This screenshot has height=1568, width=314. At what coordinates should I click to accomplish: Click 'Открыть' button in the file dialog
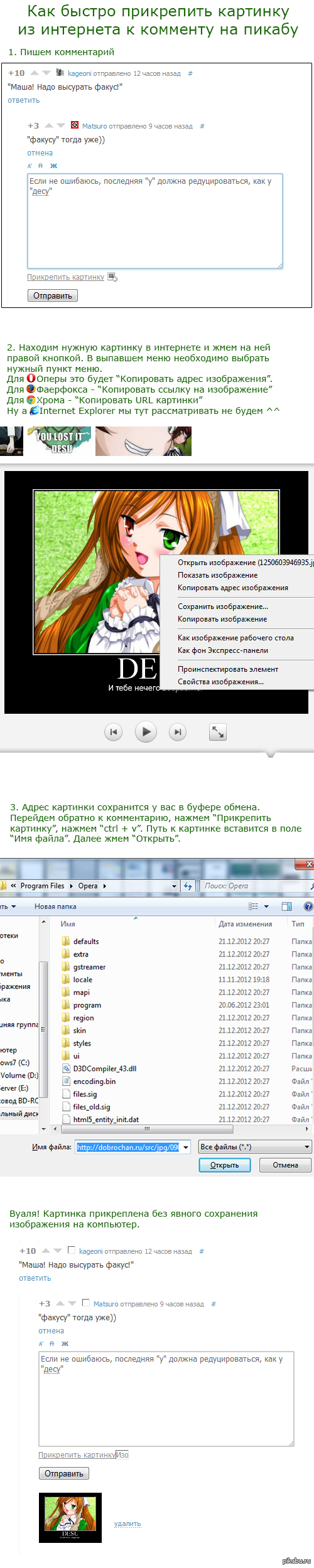(224, 1165)
